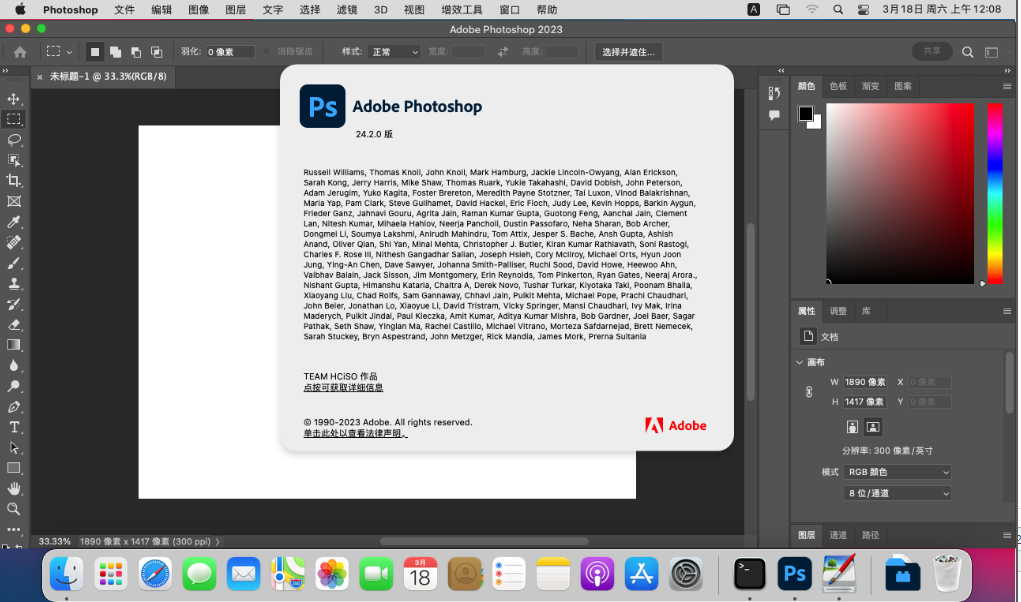Select the Crop tool
1021x602 pixels.
point(14,181)
